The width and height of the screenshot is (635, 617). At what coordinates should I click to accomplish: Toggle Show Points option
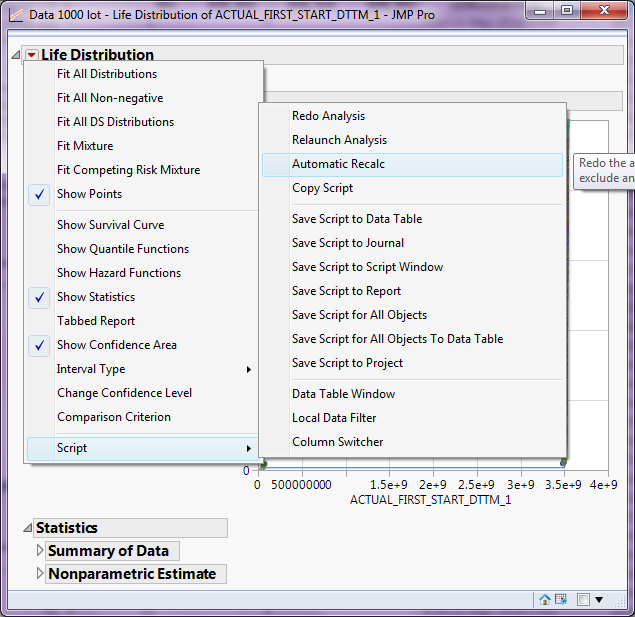tap(89, 194)
